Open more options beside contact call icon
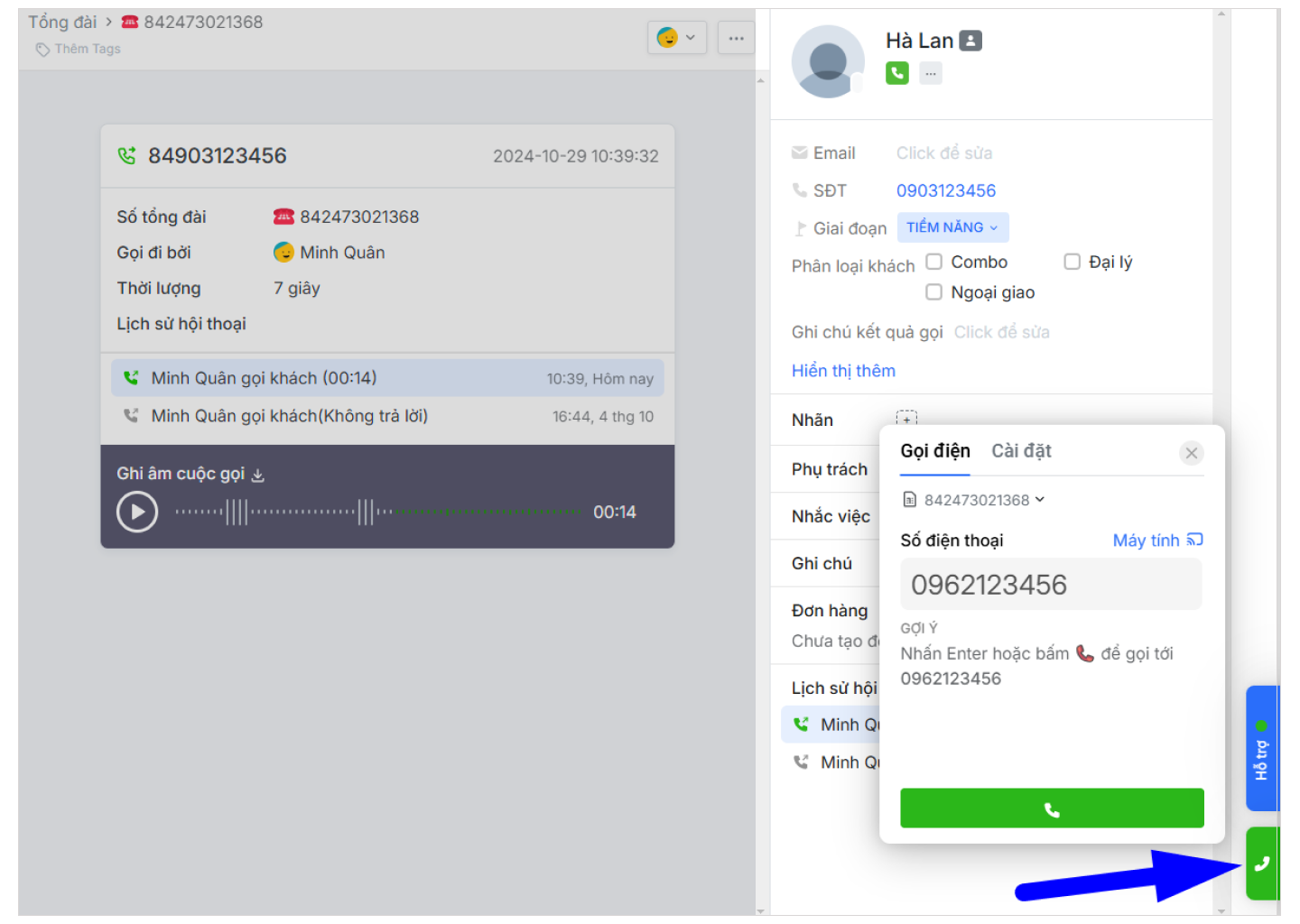 930,73
